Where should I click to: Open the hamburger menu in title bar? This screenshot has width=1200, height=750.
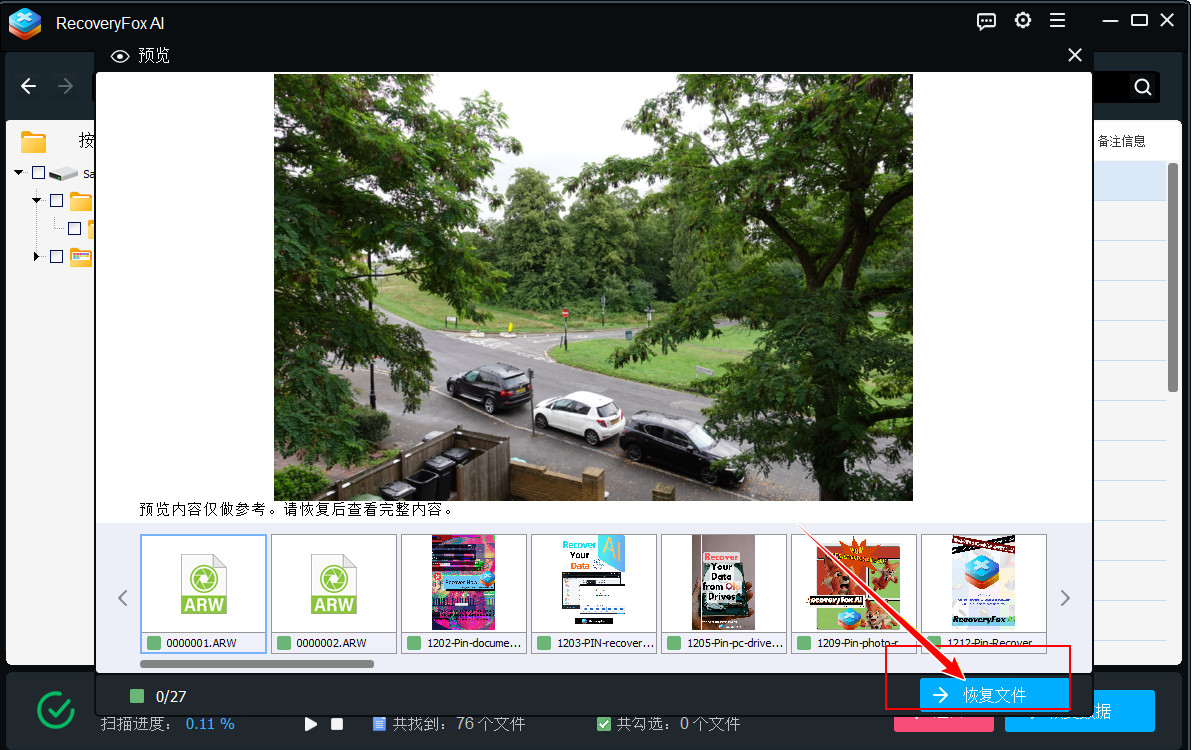click(x=1057, y=21)
